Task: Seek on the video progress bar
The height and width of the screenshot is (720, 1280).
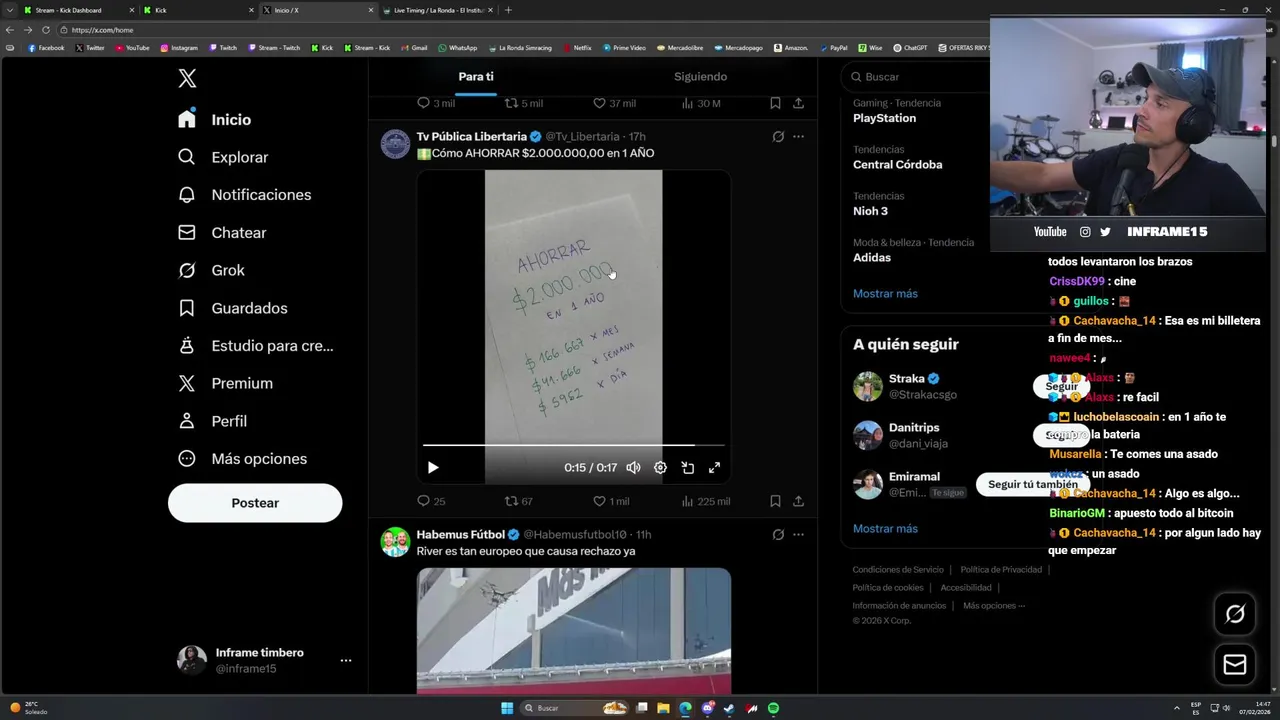Action: 573,445
